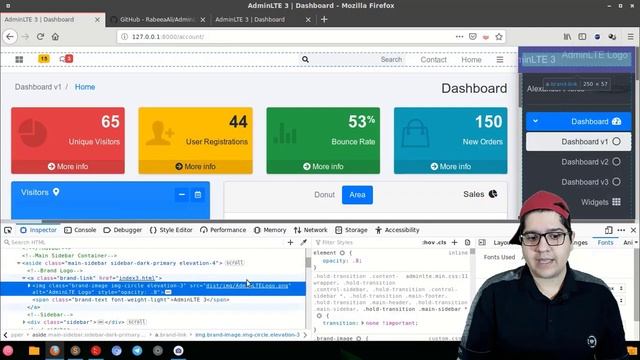Image resolution: width=640 pixels, height=360 pixels.
Task: Click More info on the New Orders card
Action: tap(451, 167)
